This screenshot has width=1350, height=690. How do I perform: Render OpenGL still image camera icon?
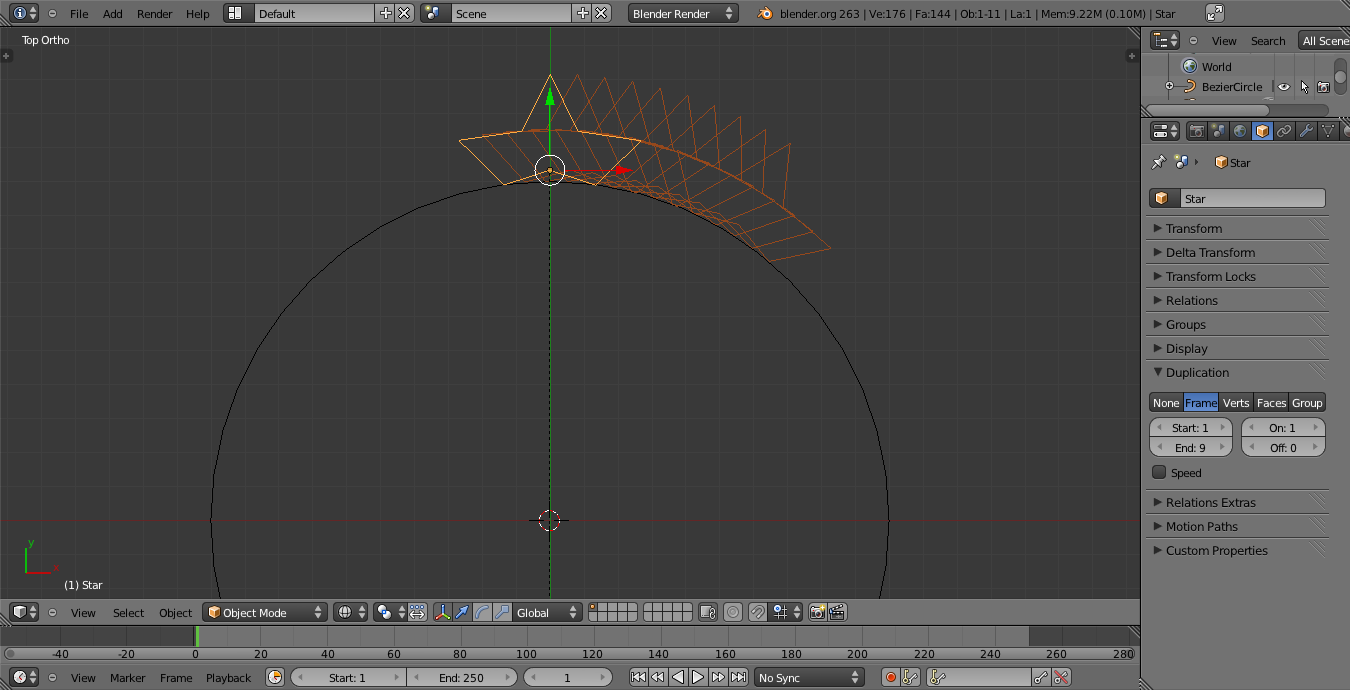[x=817, y=612]
